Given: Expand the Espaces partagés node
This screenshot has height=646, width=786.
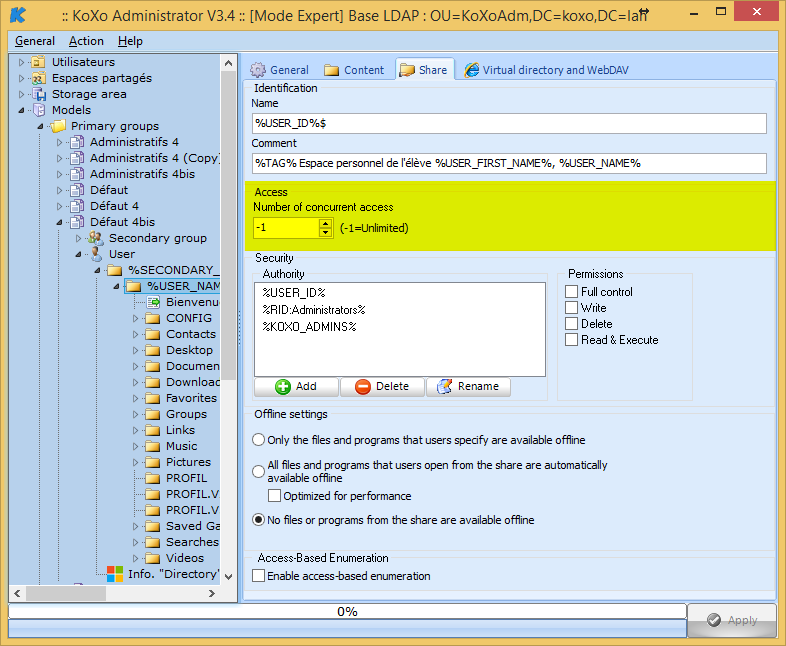Looking at the screenshot, I should coord(22,78).
